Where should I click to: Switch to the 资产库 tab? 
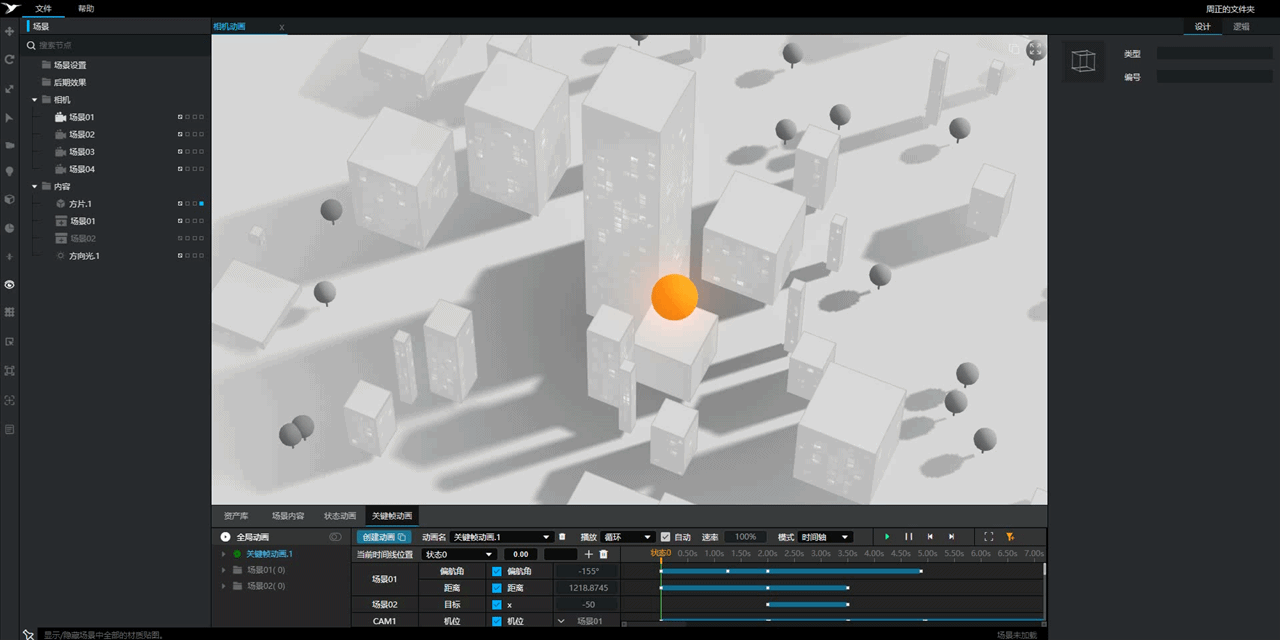click(236, 516)
